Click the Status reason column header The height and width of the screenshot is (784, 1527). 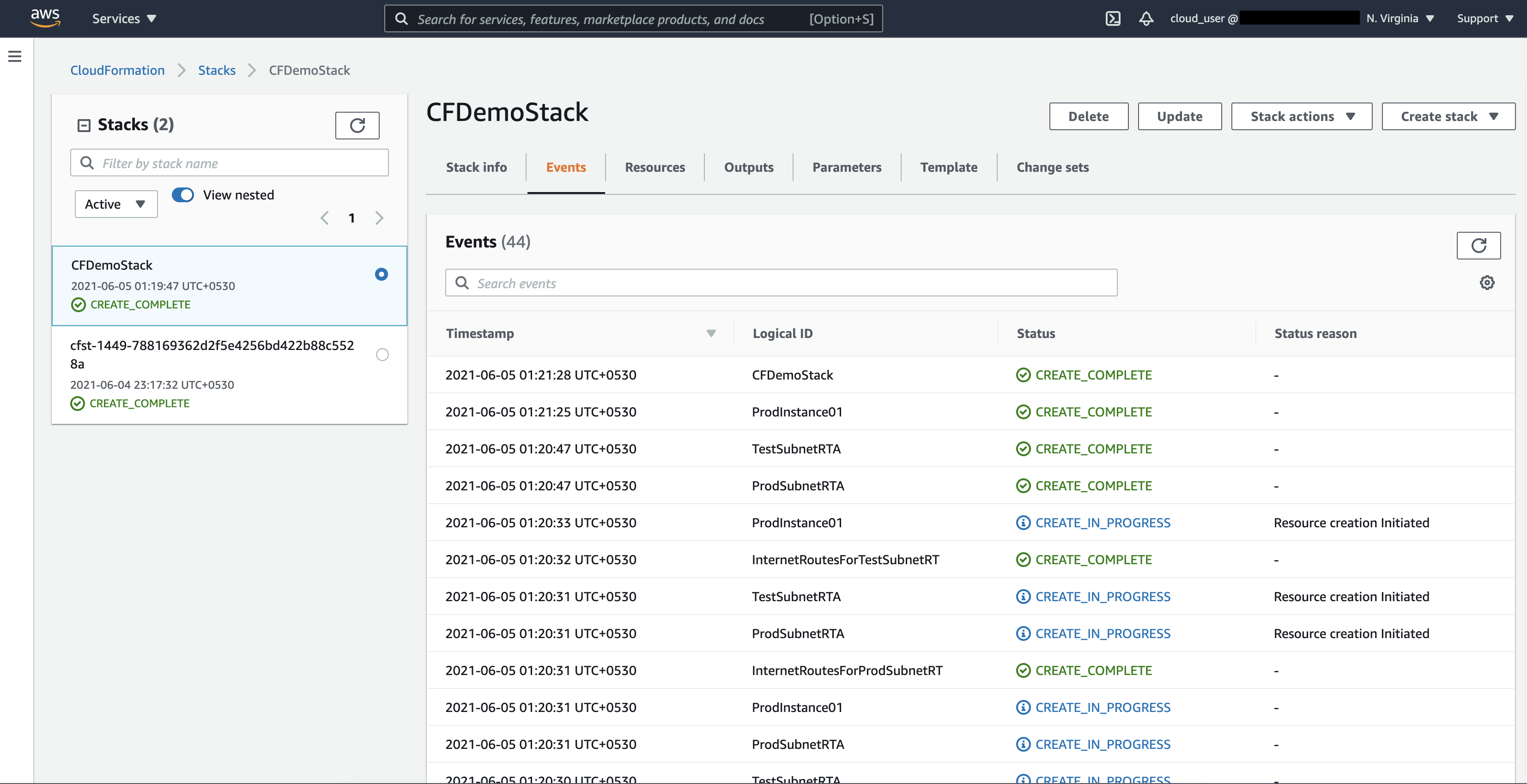tap(1315, 334)
